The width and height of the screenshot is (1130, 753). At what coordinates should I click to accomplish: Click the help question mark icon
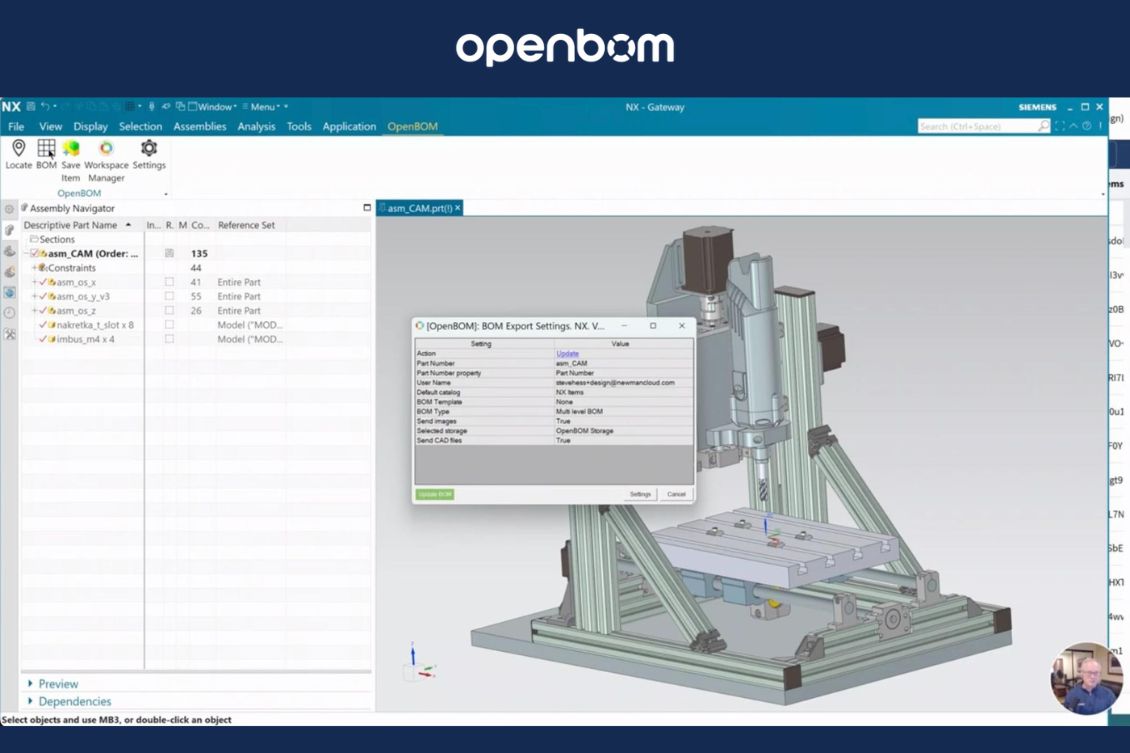click(x=1087, y=126)
